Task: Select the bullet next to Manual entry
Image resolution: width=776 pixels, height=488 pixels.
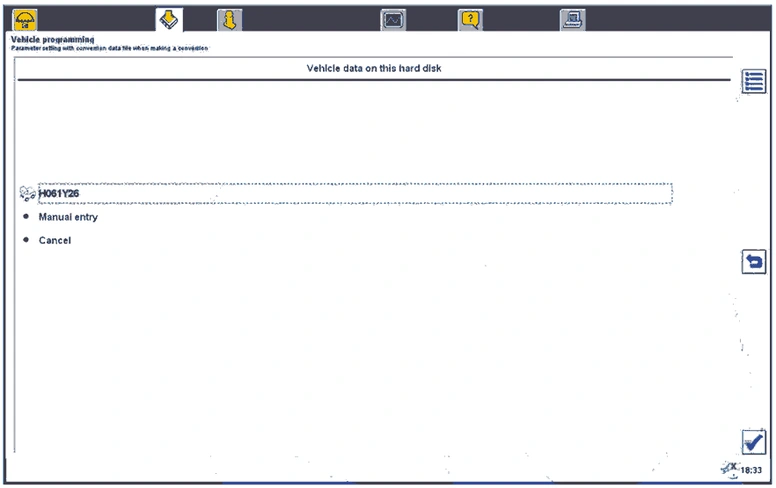Action: coord(26,217)
